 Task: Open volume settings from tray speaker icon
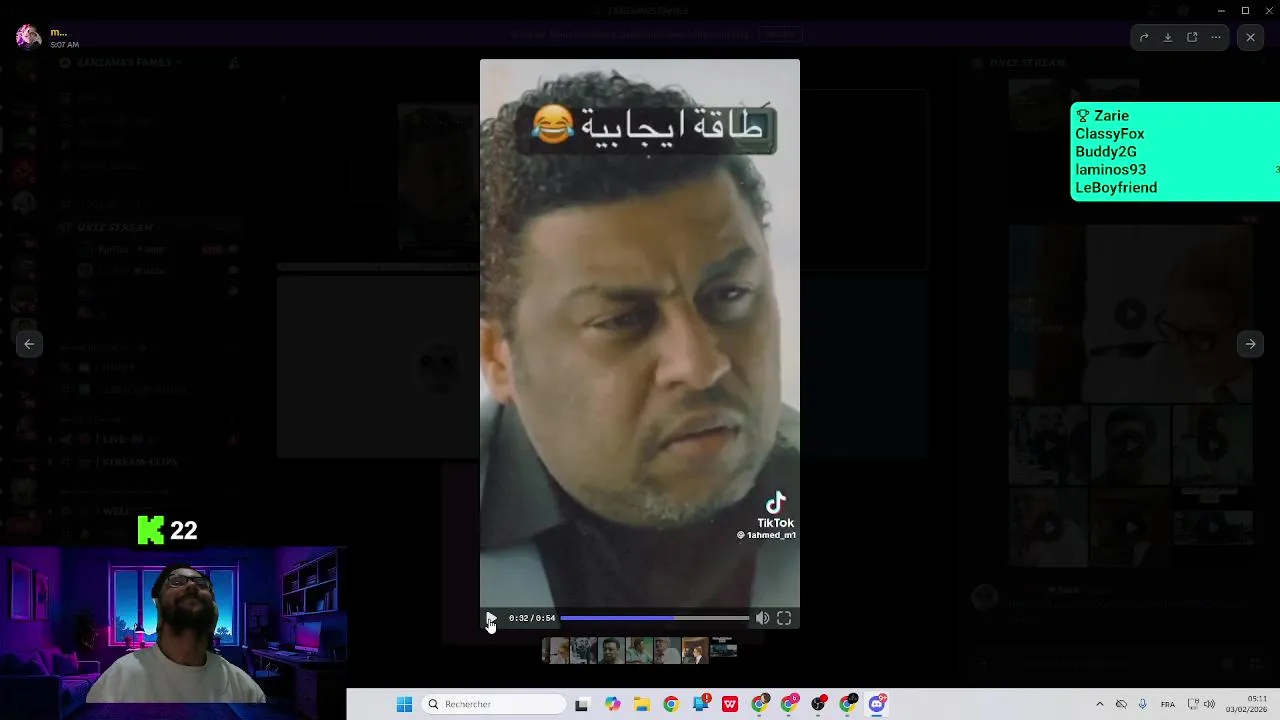[1209, 704]
